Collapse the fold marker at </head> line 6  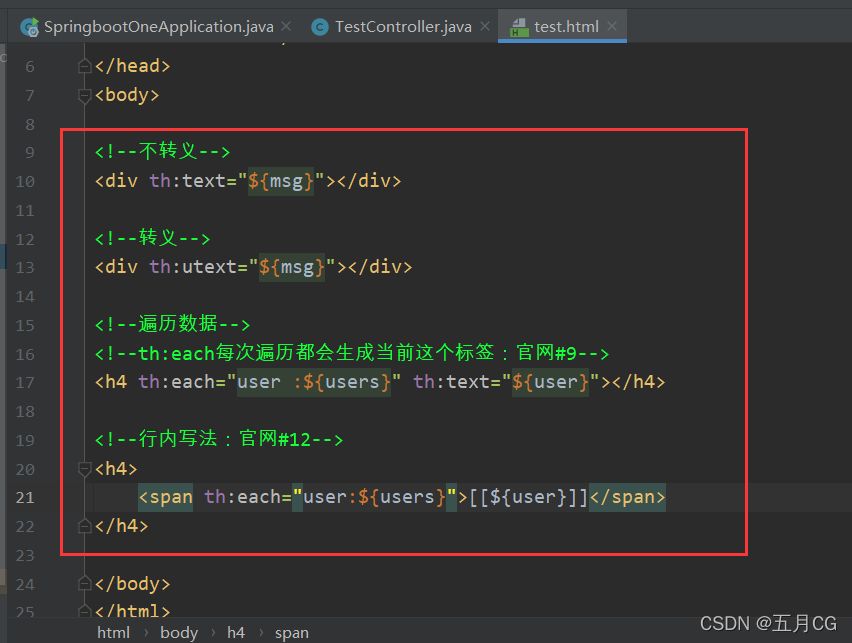coord(84,66)
